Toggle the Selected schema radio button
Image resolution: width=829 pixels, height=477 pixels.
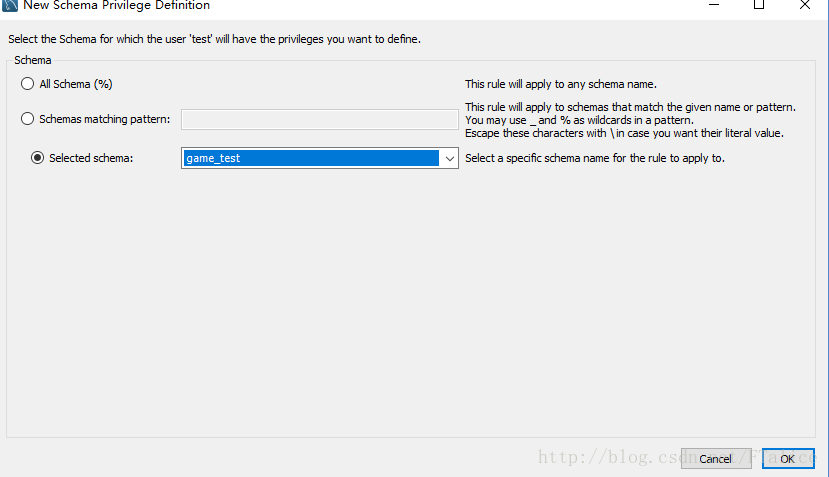(x=38, y=158)
